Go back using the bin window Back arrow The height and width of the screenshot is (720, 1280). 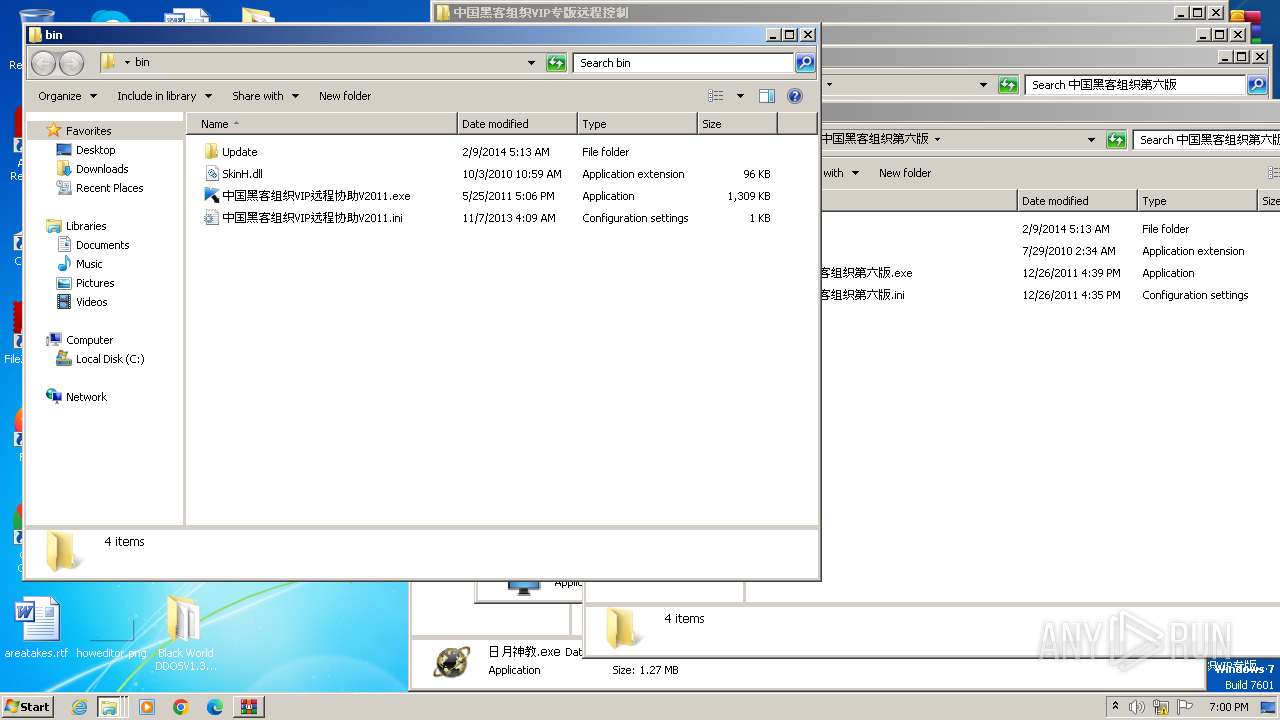43,63
